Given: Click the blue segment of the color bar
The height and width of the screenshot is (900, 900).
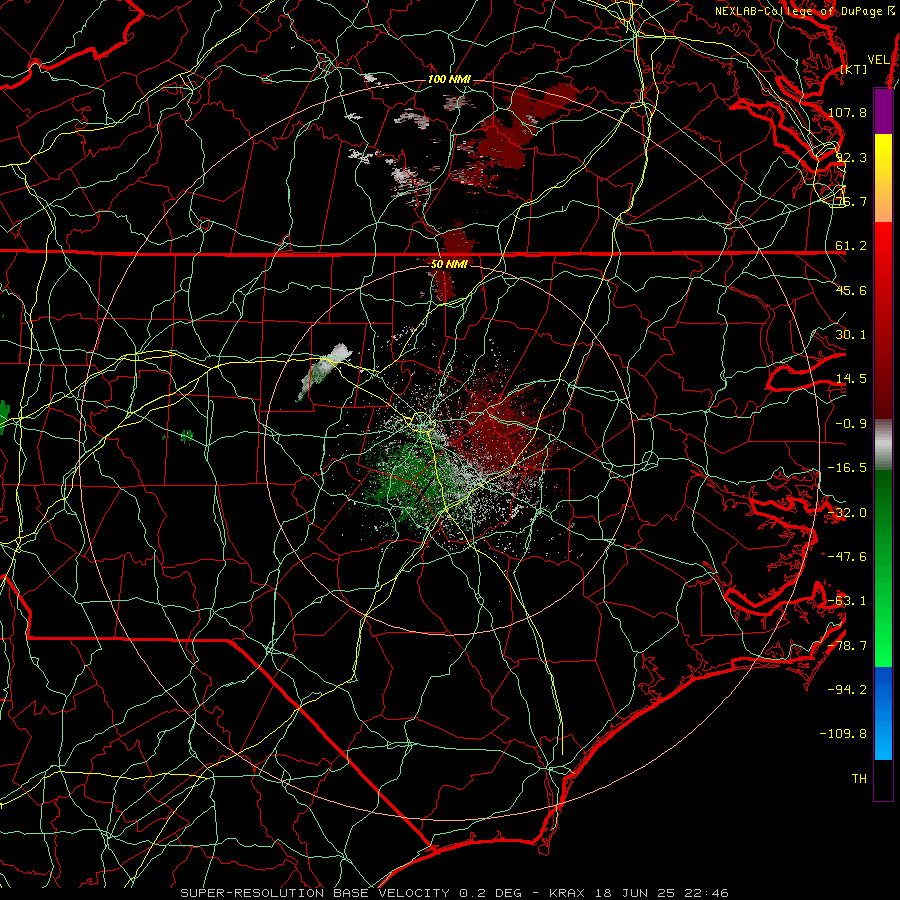Looking at the screenshot, I should tap(883, 713).
